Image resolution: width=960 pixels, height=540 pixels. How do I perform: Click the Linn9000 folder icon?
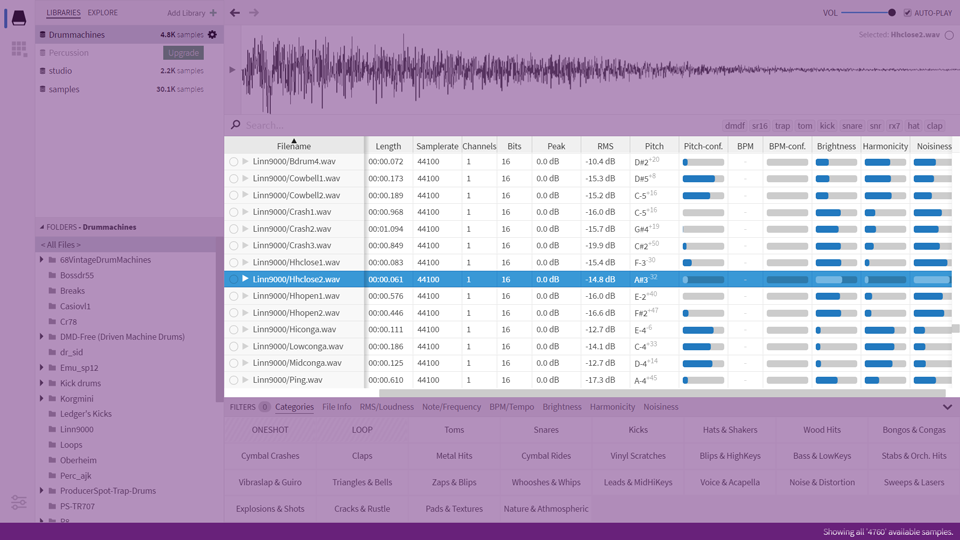pyautogui.click(x=52, y=429)
